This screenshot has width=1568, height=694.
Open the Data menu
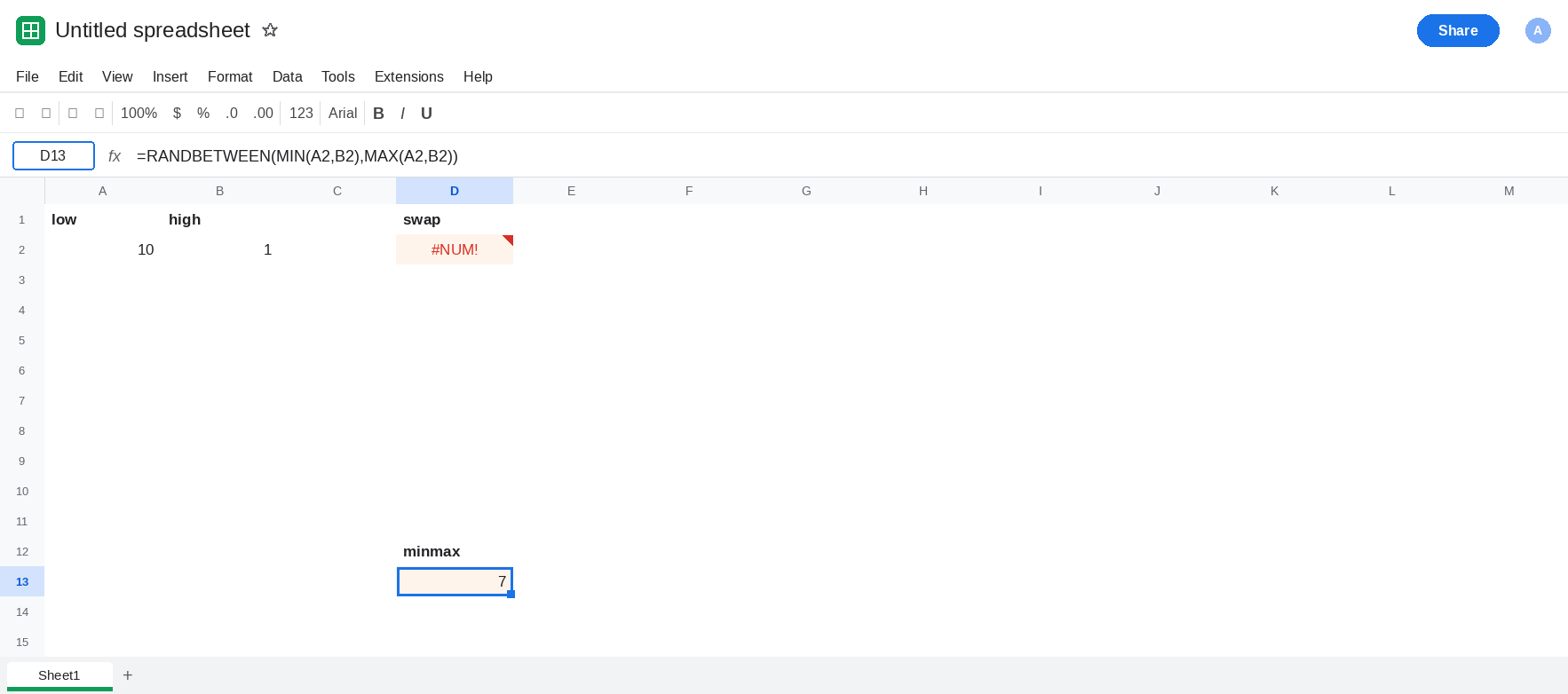click(288, 77)
